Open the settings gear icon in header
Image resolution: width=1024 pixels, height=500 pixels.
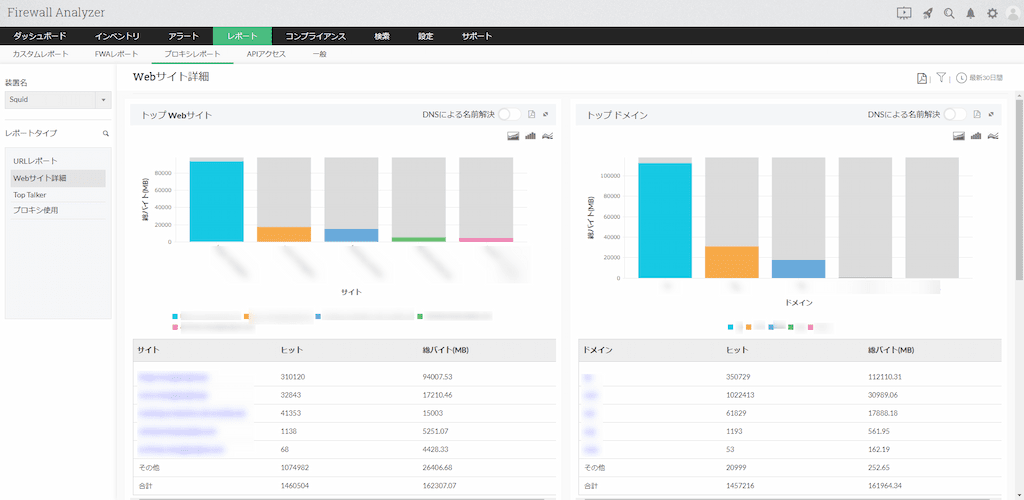pos(993,13)
